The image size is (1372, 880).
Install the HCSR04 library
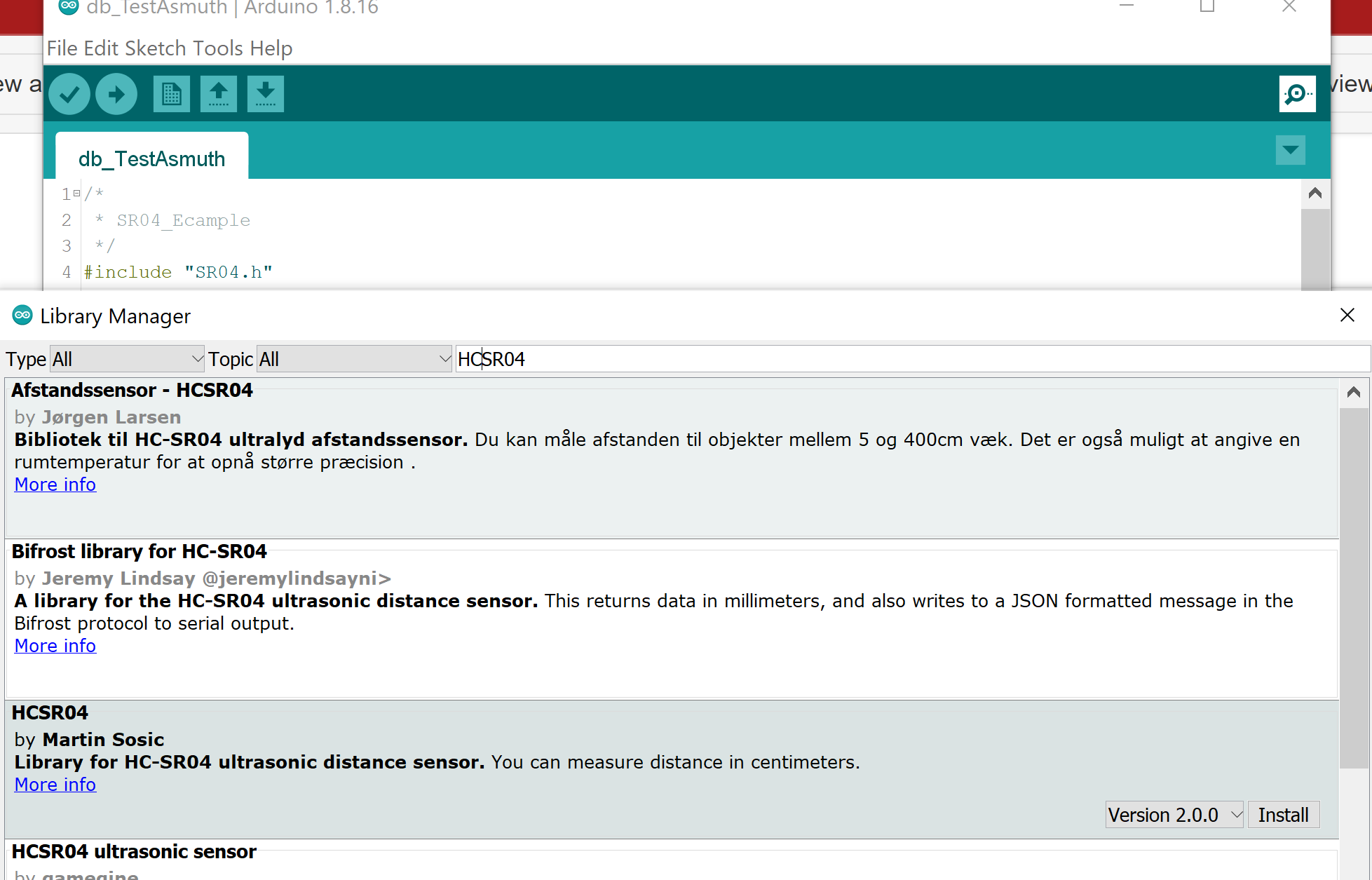(1283, 815)
